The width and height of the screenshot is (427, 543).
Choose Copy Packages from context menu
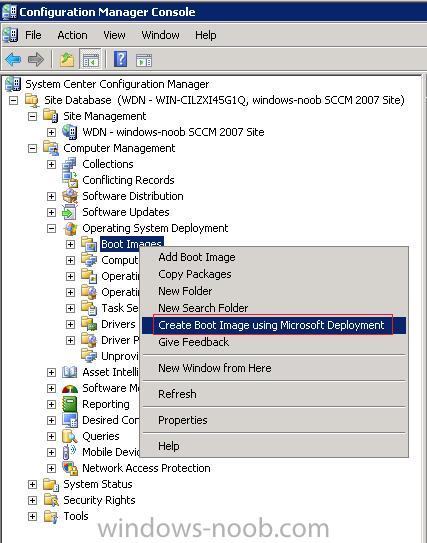(x=274, y=274)
